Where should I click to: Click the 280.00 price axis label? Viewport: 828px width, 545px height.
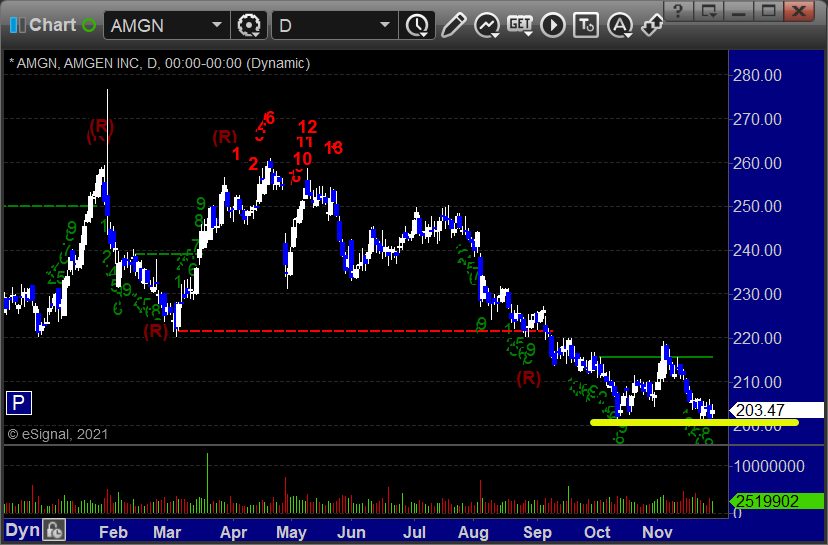point(757,75)
